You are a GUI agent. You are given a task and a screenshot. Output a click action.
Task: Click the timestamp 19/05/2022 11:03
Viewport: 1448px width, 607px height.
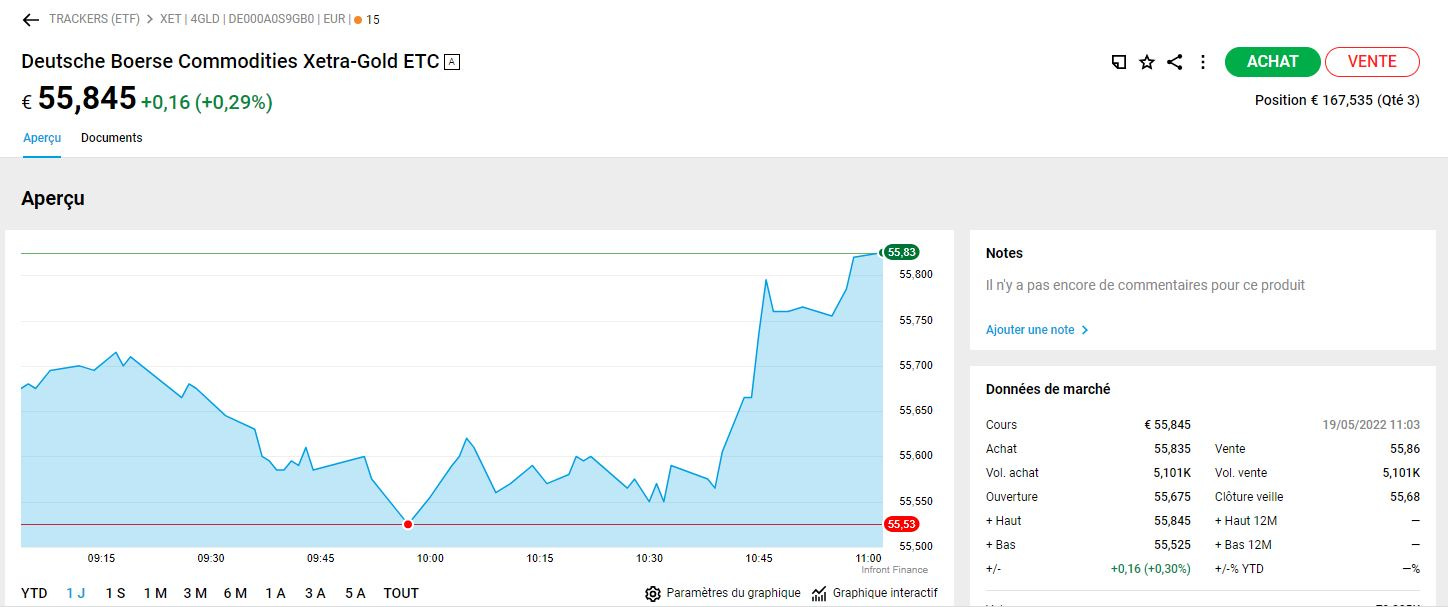(x=1371, y=425)
